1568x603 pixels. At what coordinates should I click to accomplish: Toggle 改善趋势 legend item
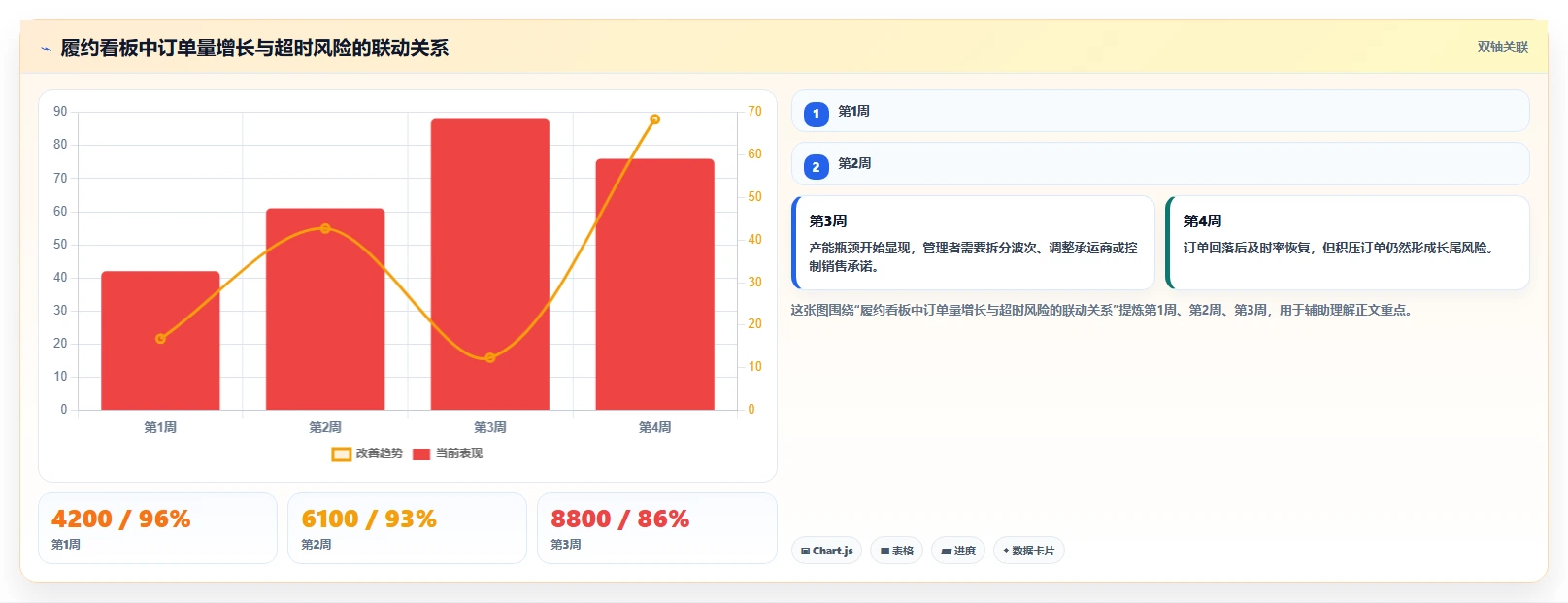pos(366,453)
